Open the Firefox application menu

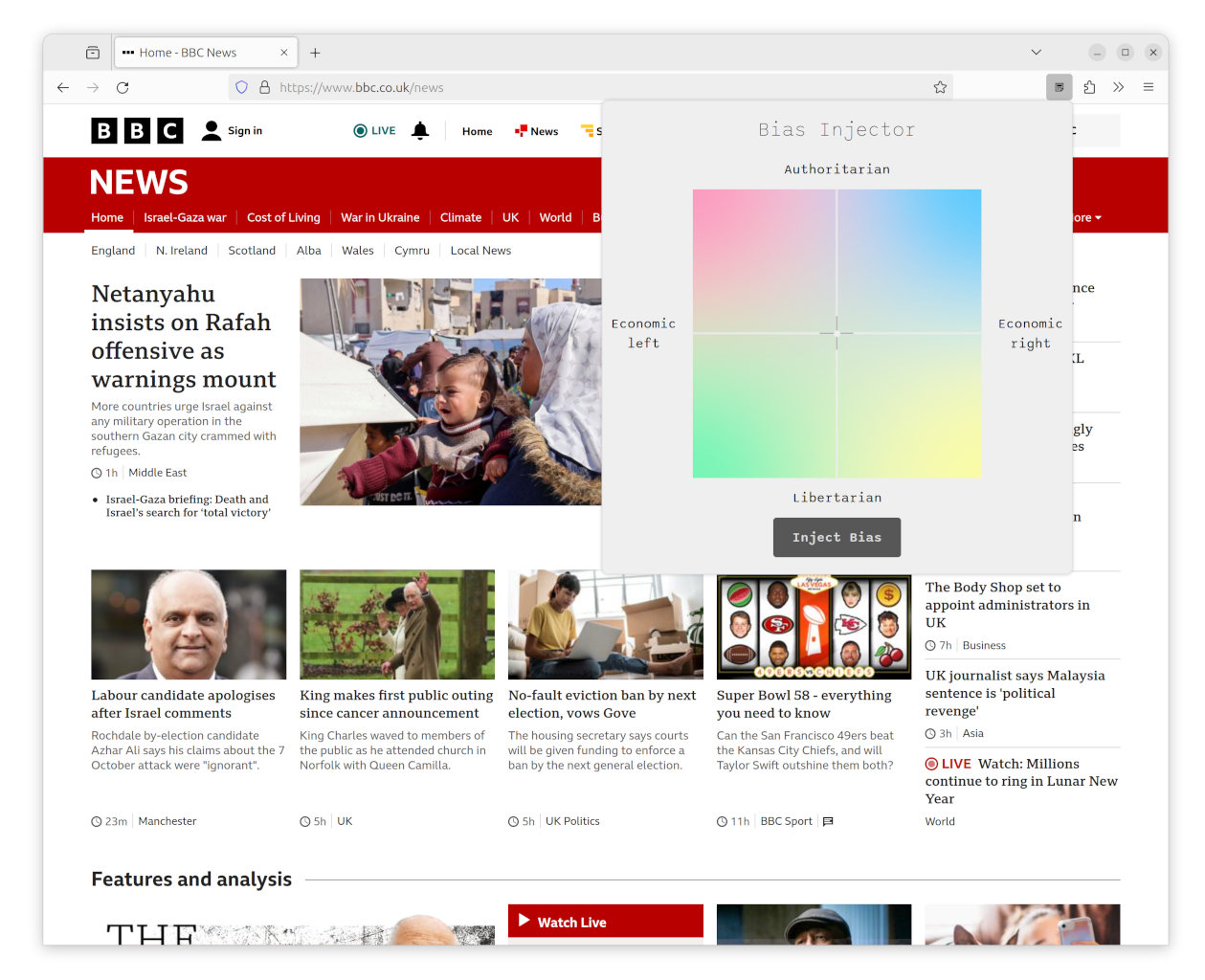tap(1149, 87)
